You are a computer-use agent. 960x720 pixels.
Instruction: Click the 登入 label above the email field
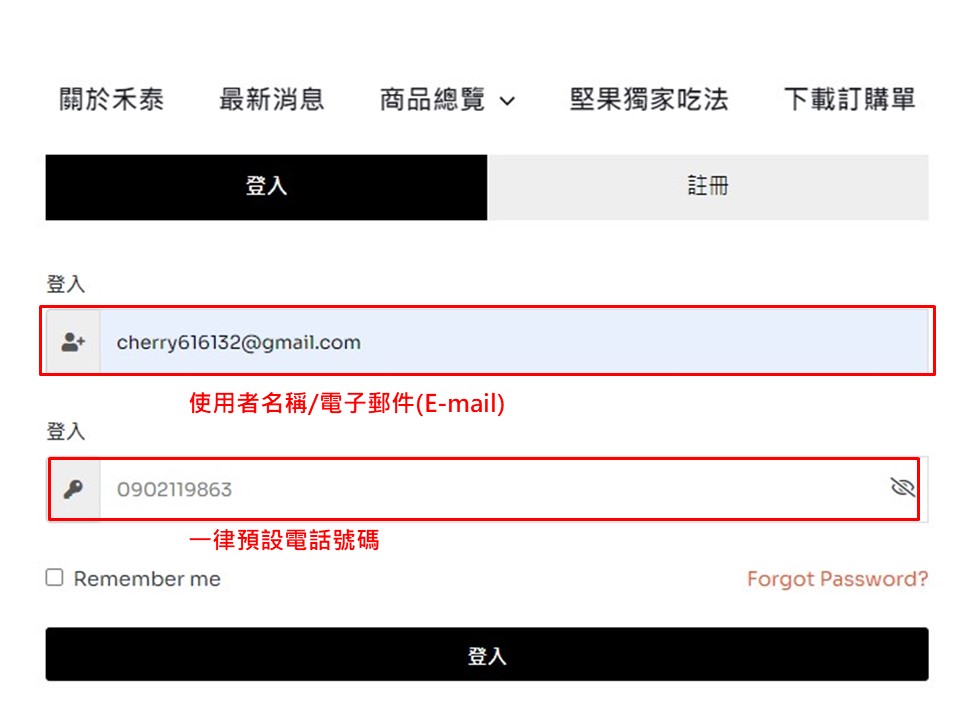point(66,285)
